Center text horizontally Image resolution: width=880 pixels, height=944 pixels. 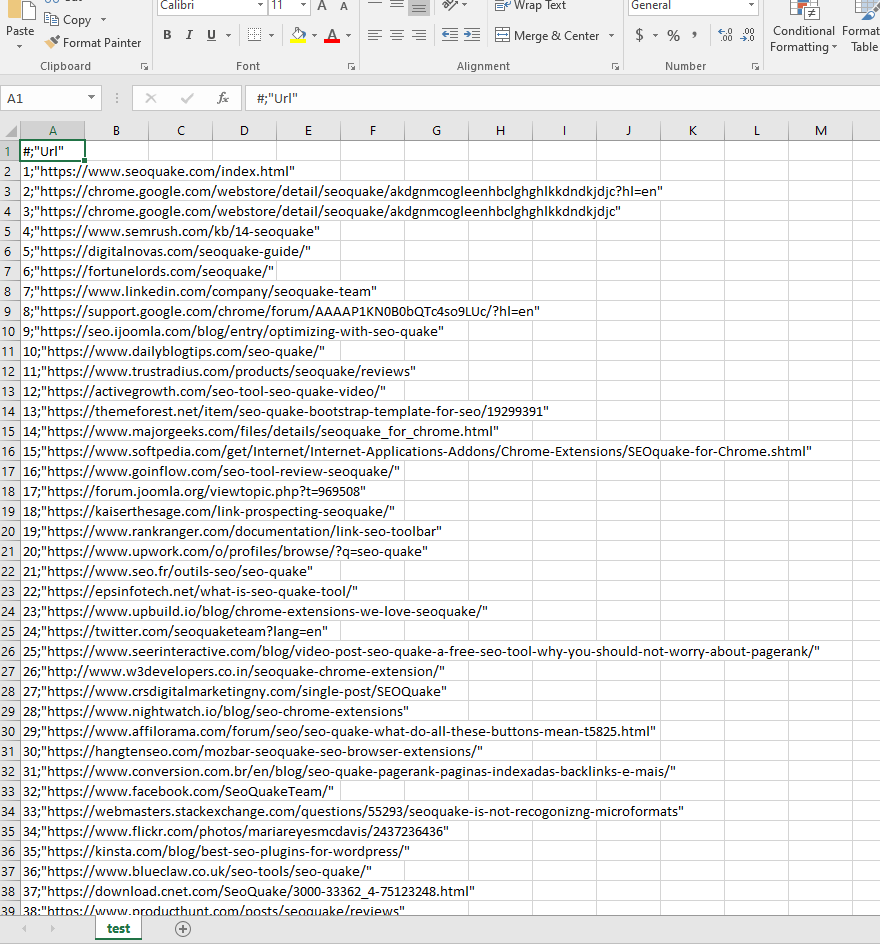click(397, 36)
